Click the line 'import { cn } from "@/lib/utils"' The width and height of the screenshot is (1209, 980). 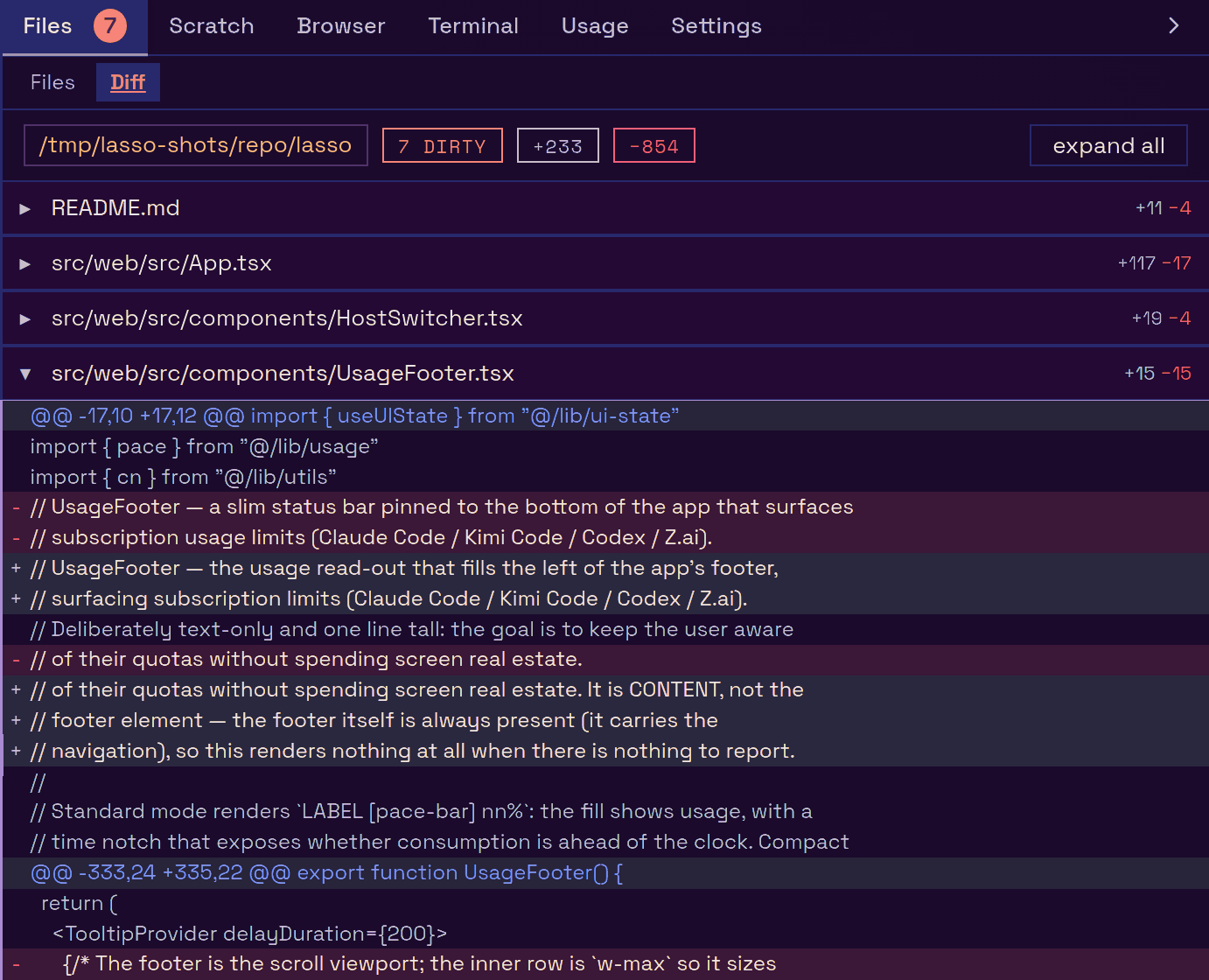click(605, 477)
